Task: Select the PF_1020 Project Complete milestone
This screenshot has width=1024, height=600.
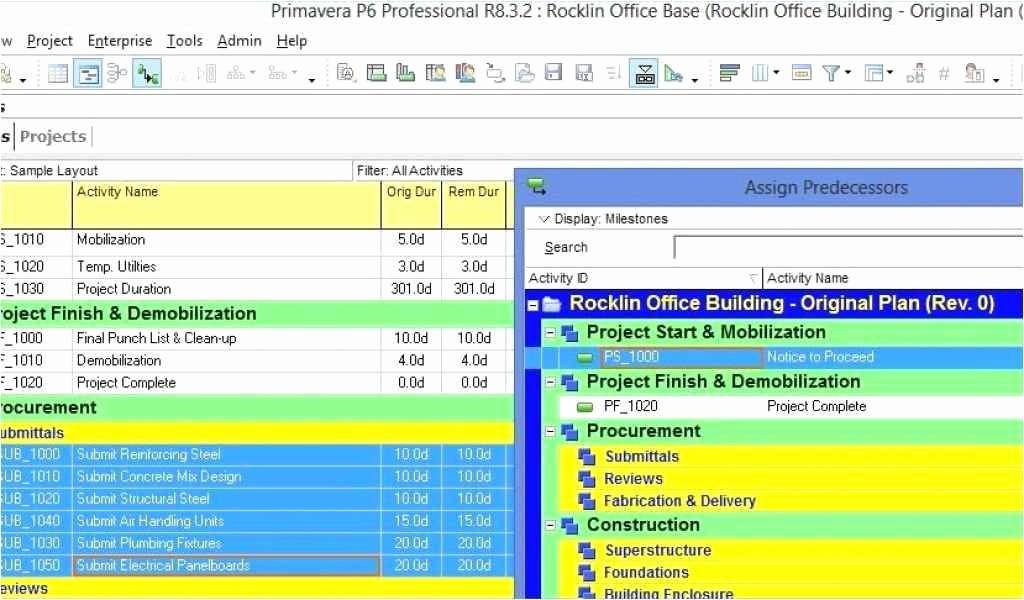Action: point(630,406)
